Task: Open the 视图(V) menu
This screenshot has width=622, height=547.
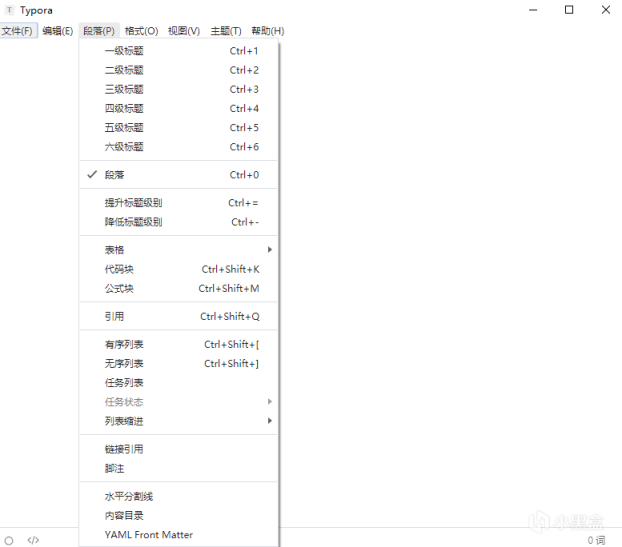Action: pyautogui.click(x=184, y=31)
